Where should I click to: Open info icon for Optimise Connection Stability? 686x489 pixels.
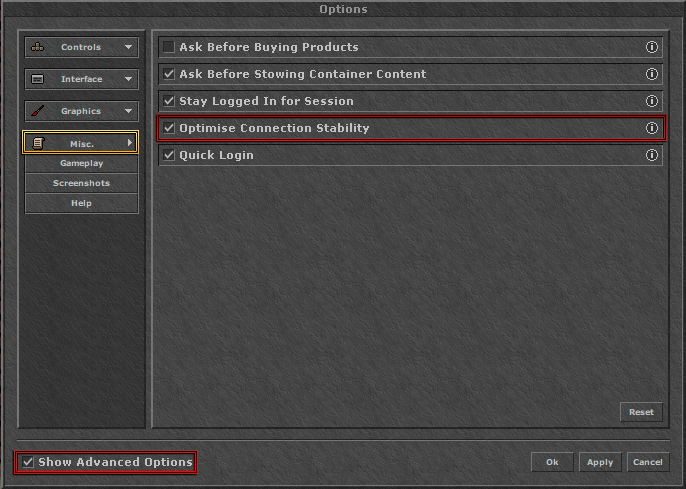coord(652,128)
